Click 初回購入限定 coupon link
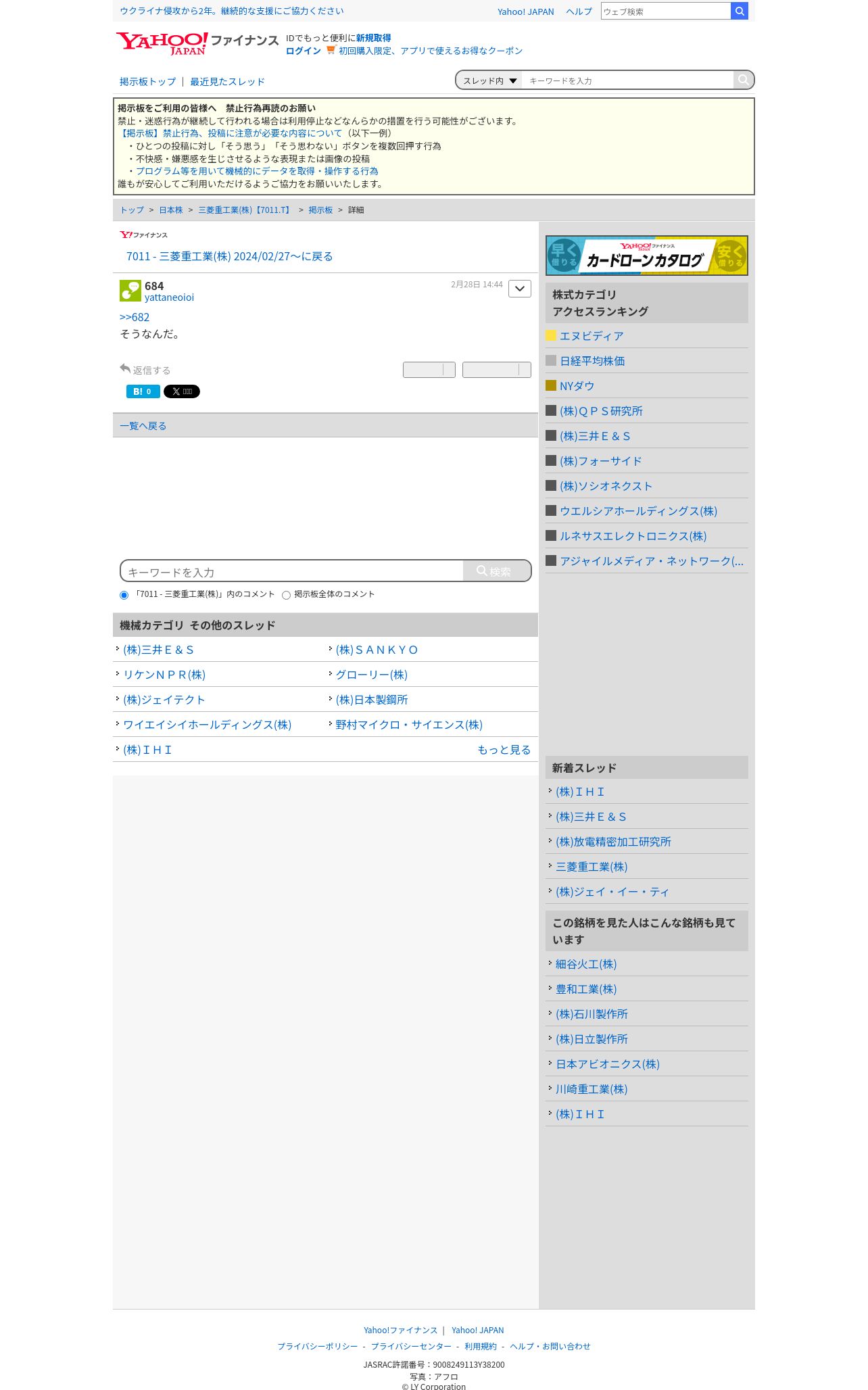The height and width of the screenshot is (1390, 868). [x=431, y=51]
